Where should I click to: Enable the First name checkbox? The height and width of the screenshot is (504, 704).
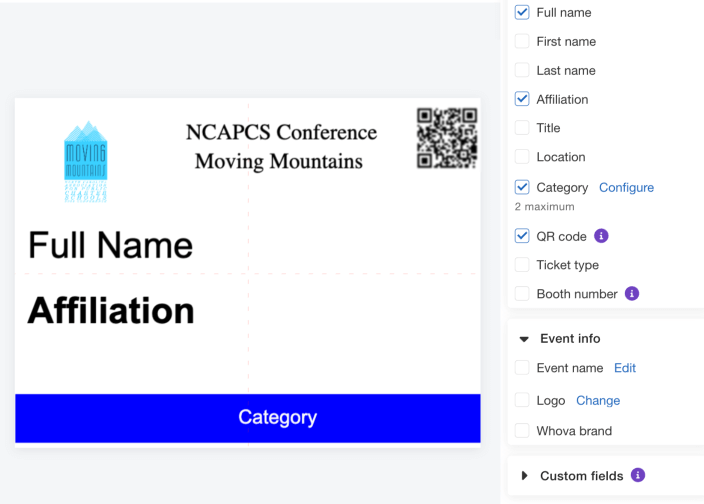click(522, 42)
